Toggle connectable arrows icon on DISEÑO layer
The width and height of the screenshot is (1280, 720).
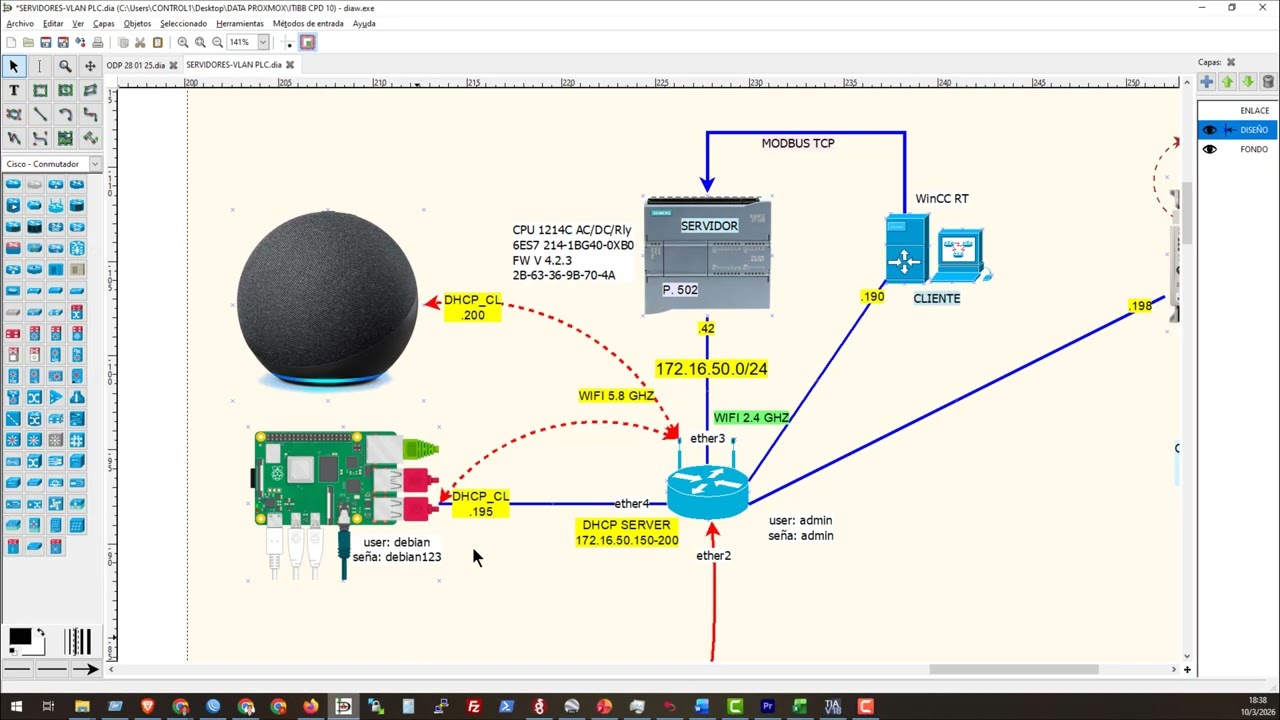point(1229,130)
